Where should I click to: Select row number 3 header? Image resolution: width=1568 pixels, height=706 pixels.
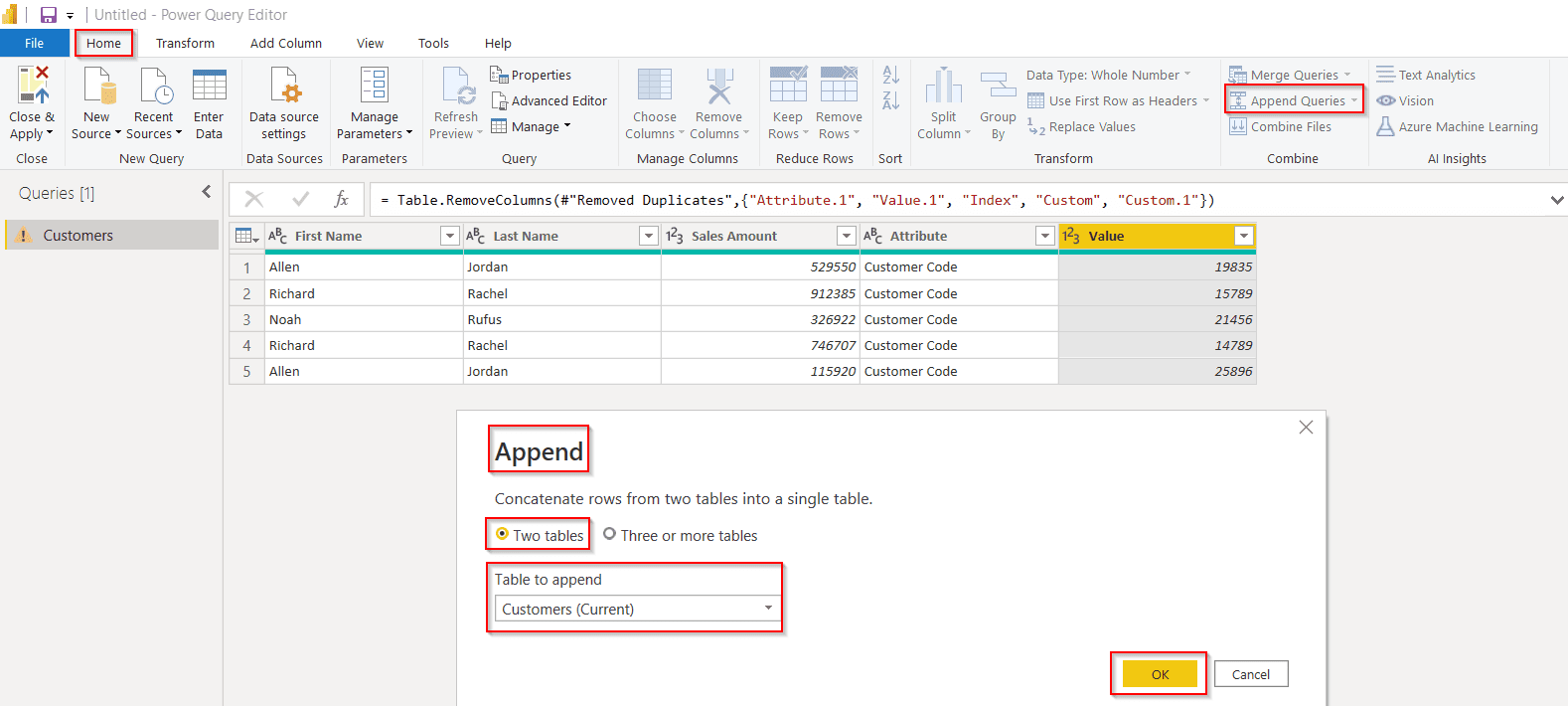(246, 319)
